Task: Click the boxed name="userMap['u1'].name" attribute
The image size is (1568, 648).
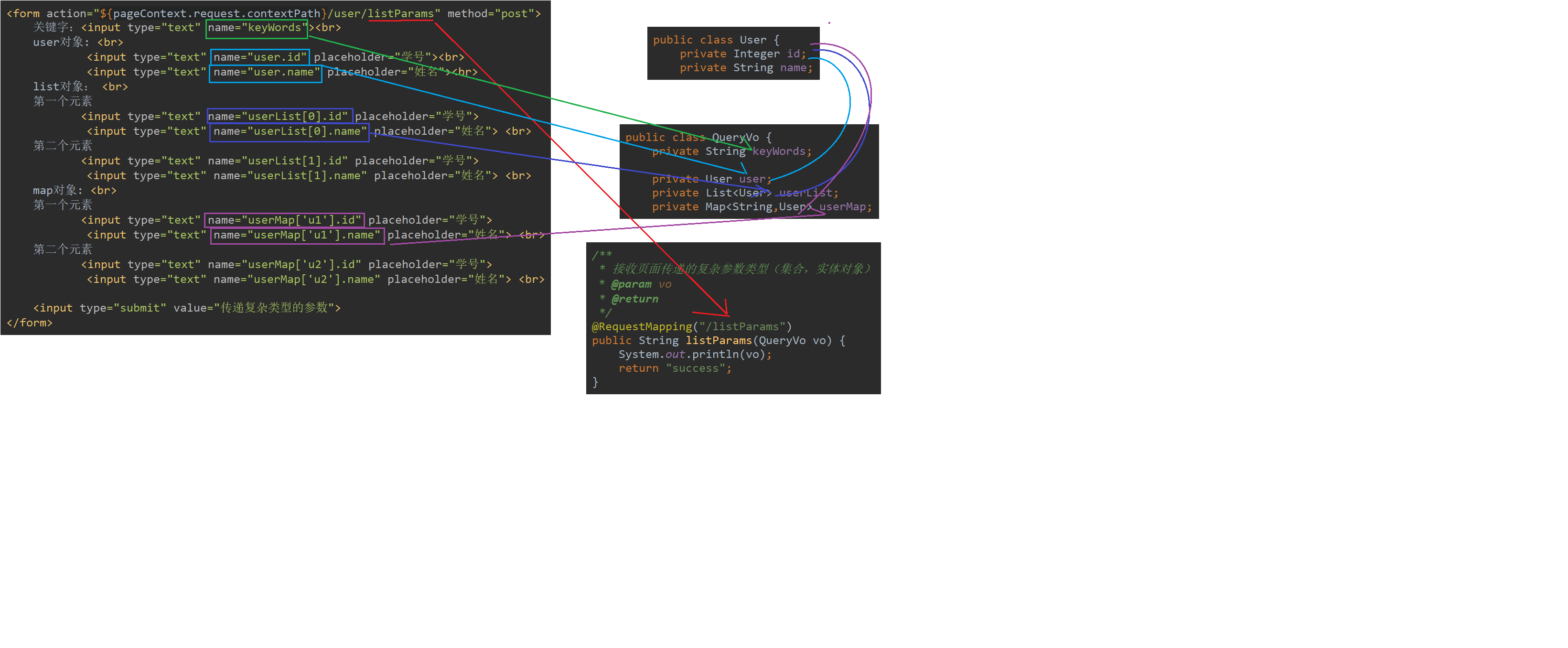Action: click(x=297, y=235)
